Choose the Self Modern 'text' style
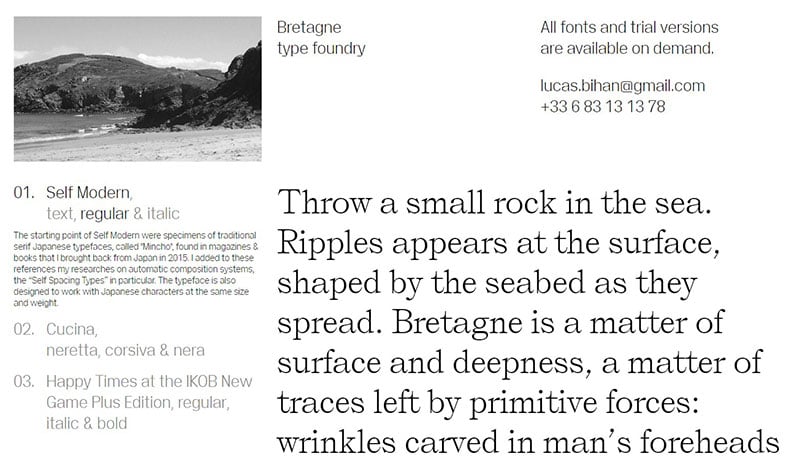The width and height of the screenshot is (800, 459). (x=61, y=214)
